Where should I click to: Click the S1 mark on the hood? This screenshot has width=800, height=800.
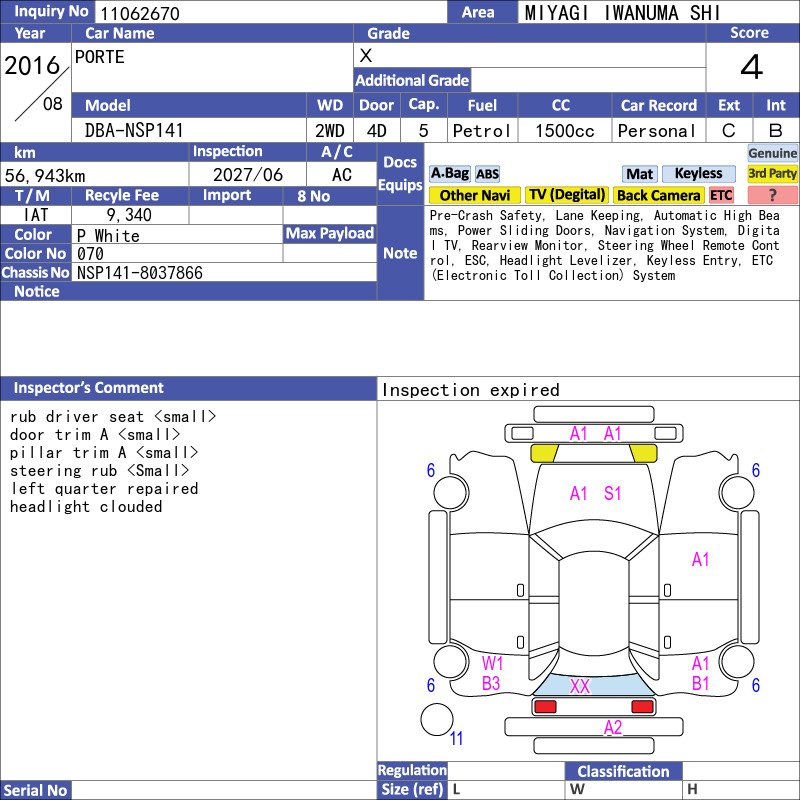612,493
